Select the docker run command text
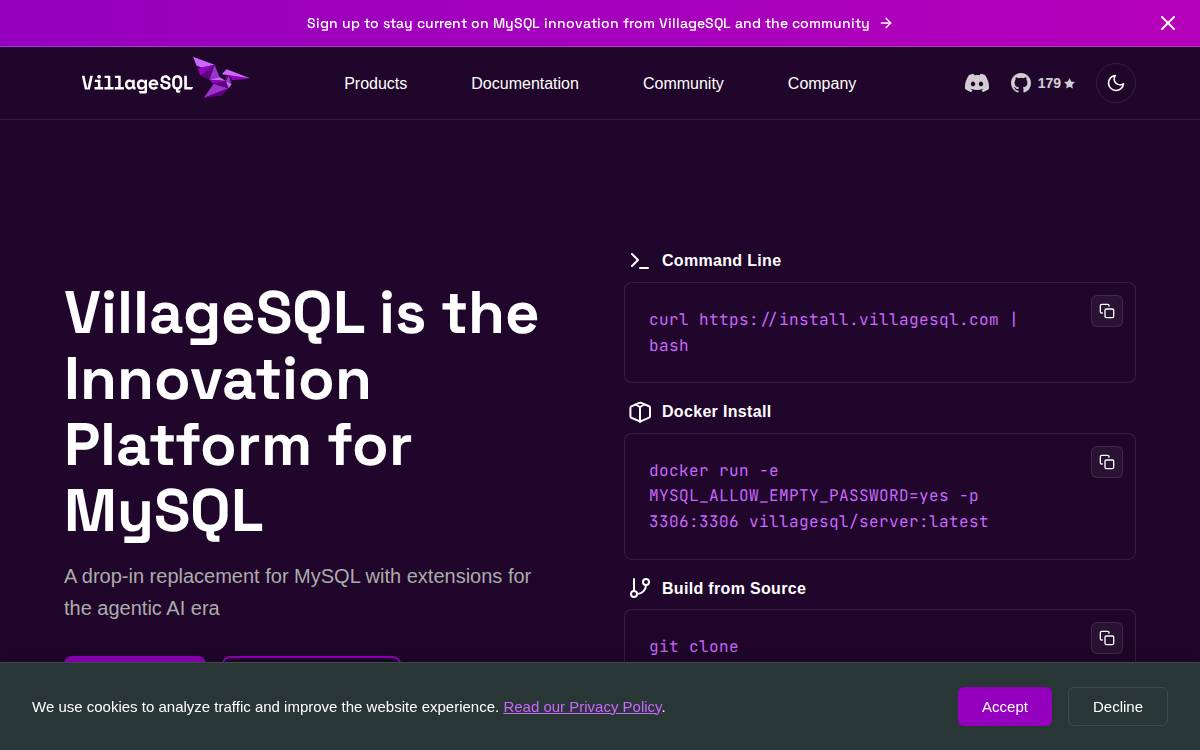The height and width of the screenshot is (750, 1200). point(818,496)
